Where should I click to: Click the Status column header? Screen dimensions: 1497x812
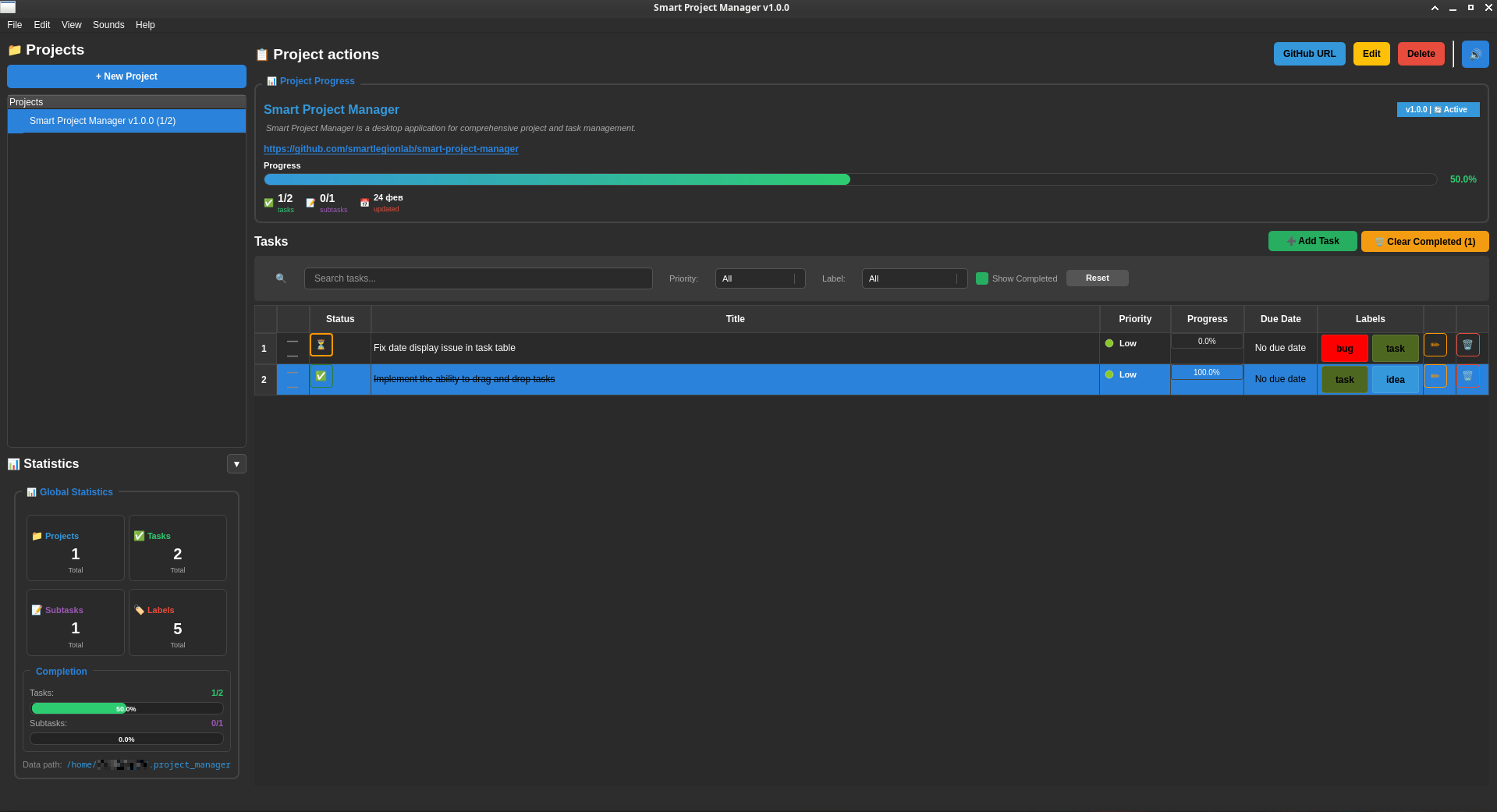[x=340, y=319]
